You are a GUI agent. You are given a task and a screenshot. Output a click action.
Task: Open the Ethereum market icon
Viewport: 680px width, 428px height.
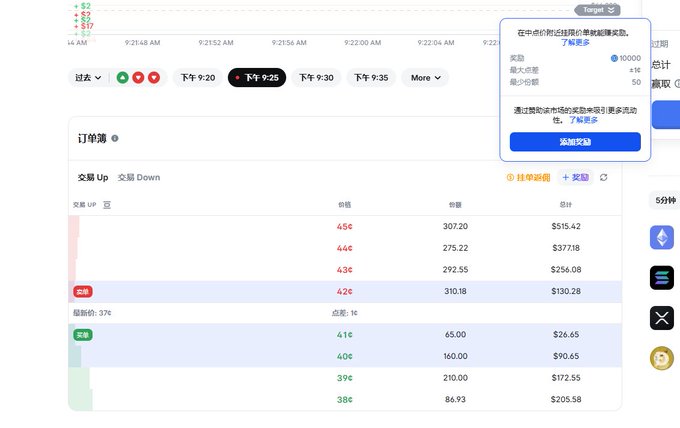pos(661,237)
